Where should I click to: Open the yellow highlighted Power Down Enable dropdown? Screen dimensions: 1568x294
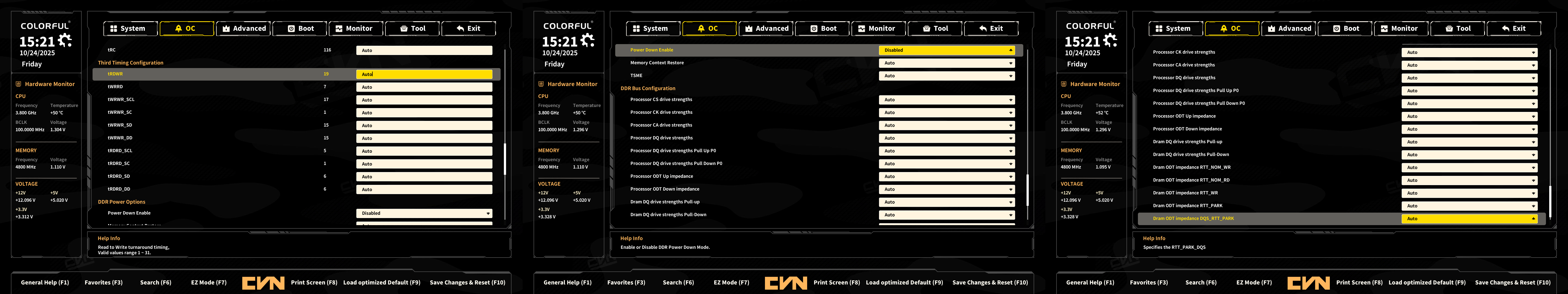click(947, 51)
